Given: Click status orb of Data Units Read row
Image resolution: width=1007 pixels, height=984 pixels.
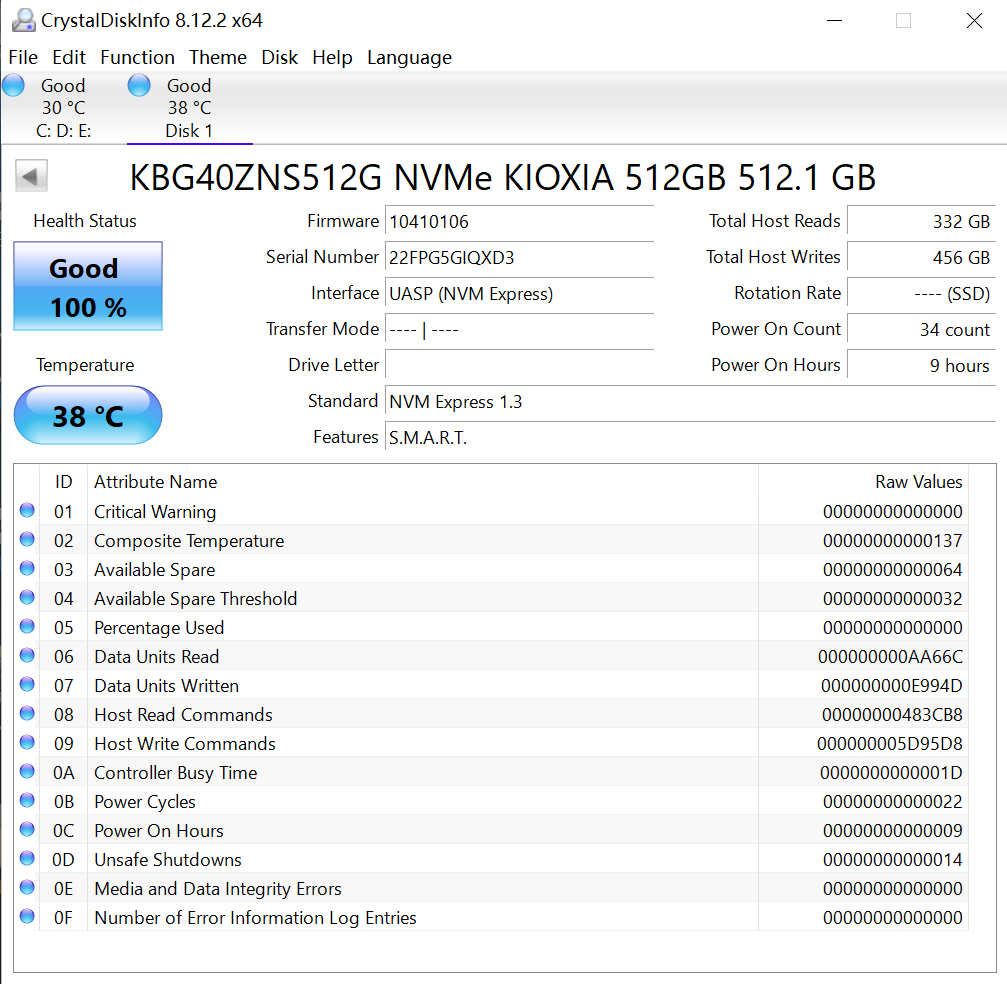Looking at the screenshot, I should coord(27,655).
